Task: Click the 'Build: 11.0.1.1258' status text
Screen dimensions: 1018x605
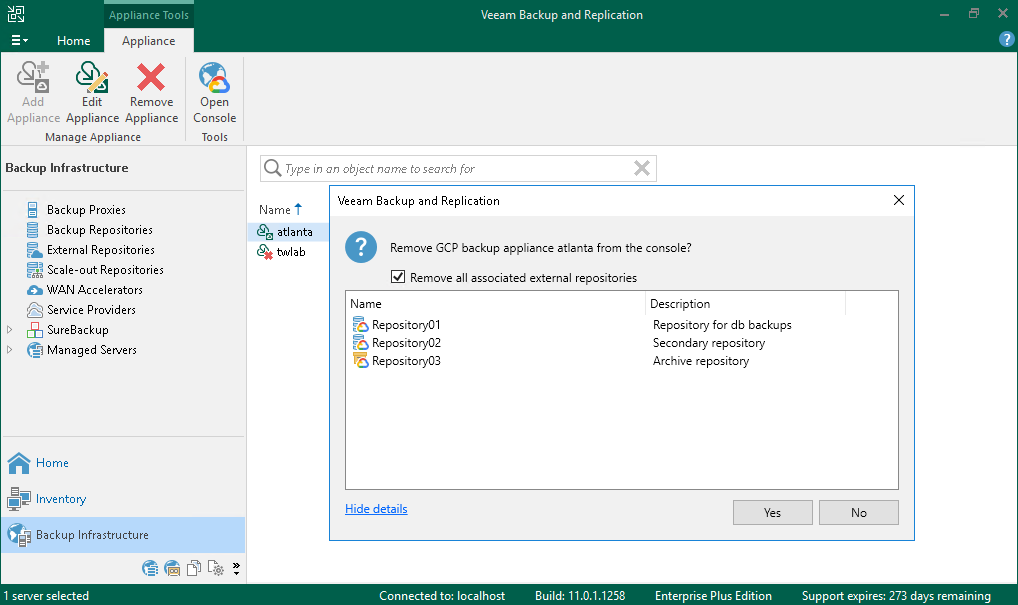Action: [580, 596]
